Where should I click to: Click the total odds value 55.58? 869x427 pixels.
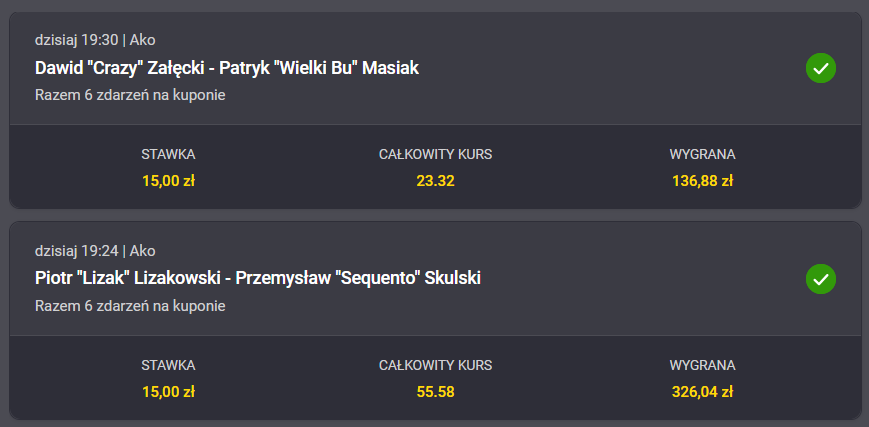[x=435, y=391]
